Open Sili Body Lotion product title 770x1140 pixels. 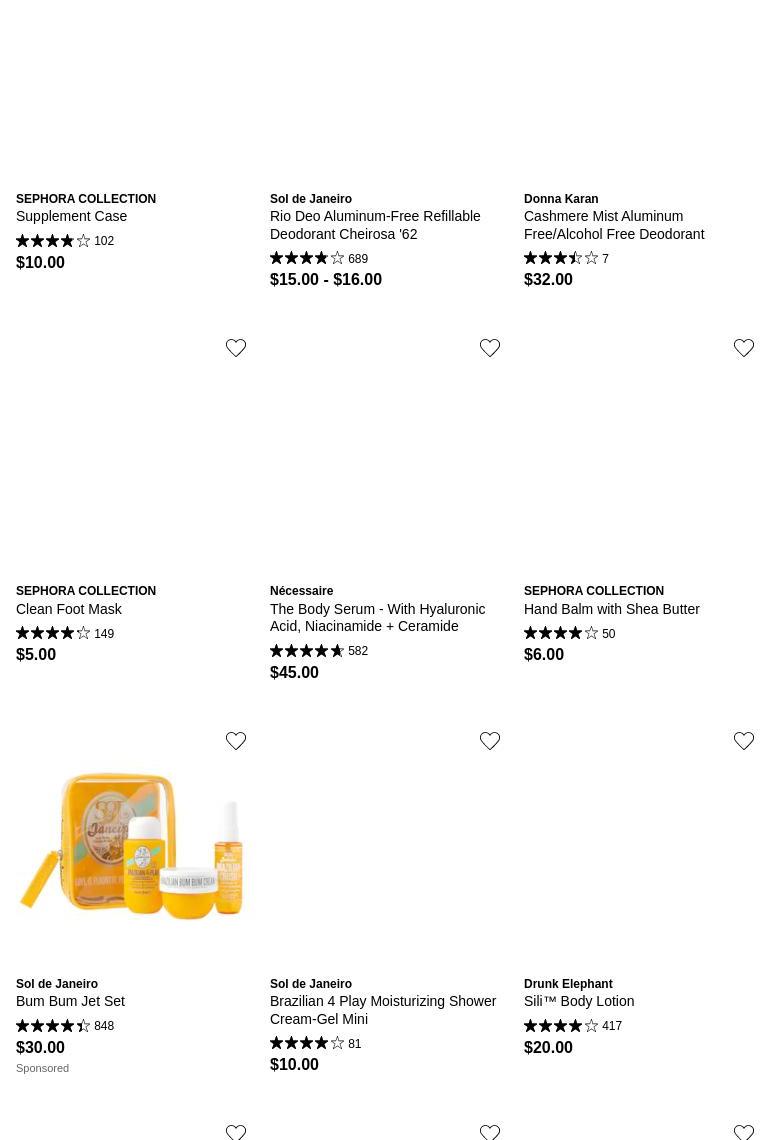click(579, 1001)
